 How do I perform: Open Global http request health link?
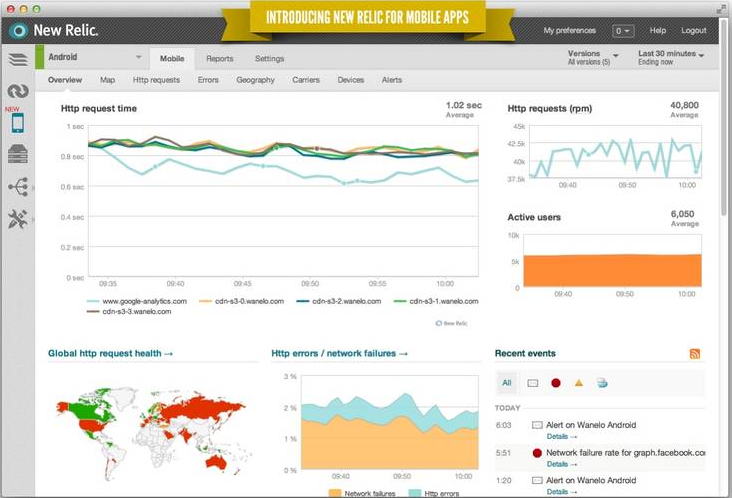110,353
